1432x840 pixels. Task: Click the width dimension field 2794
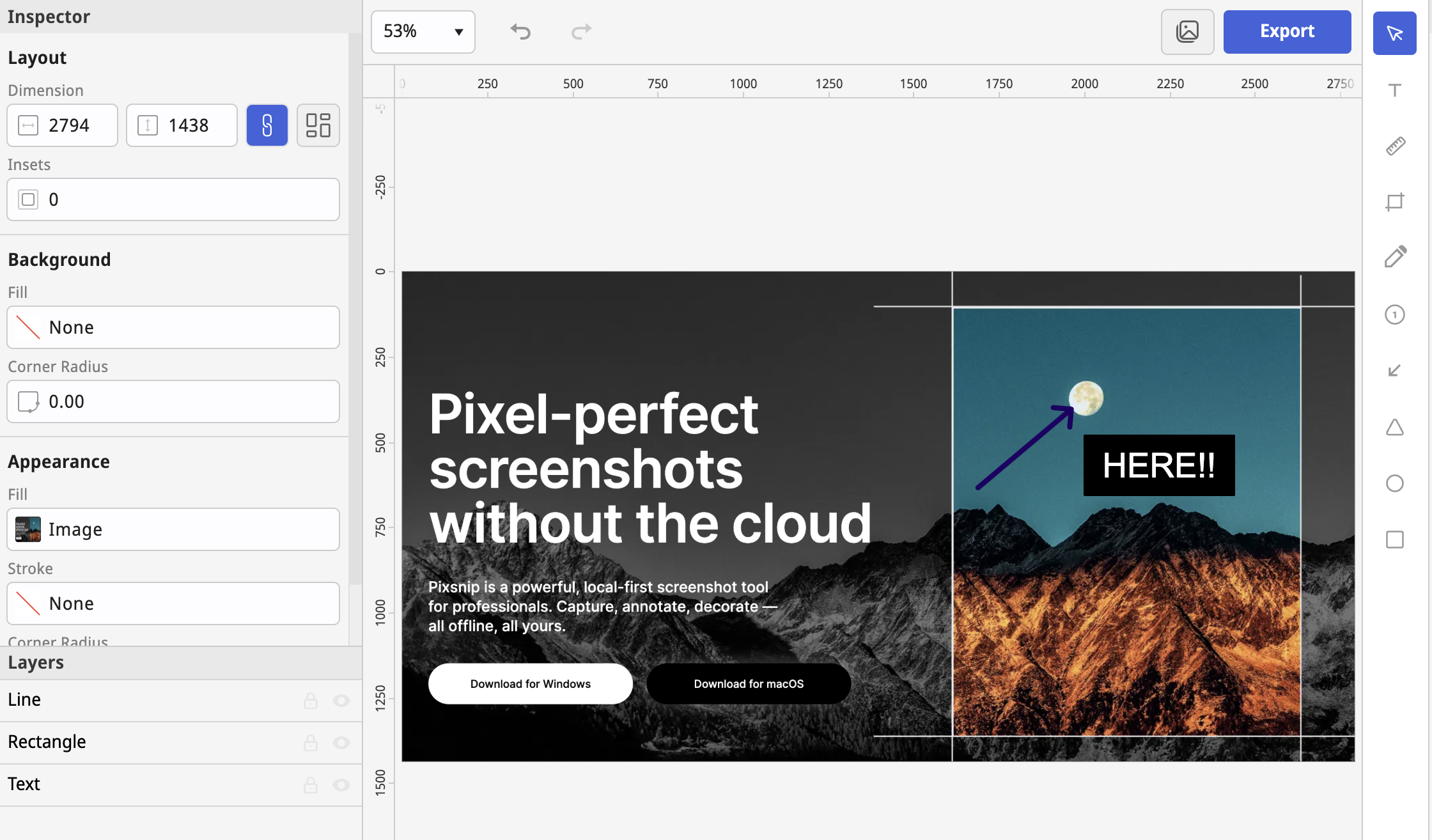pos(70,125)
